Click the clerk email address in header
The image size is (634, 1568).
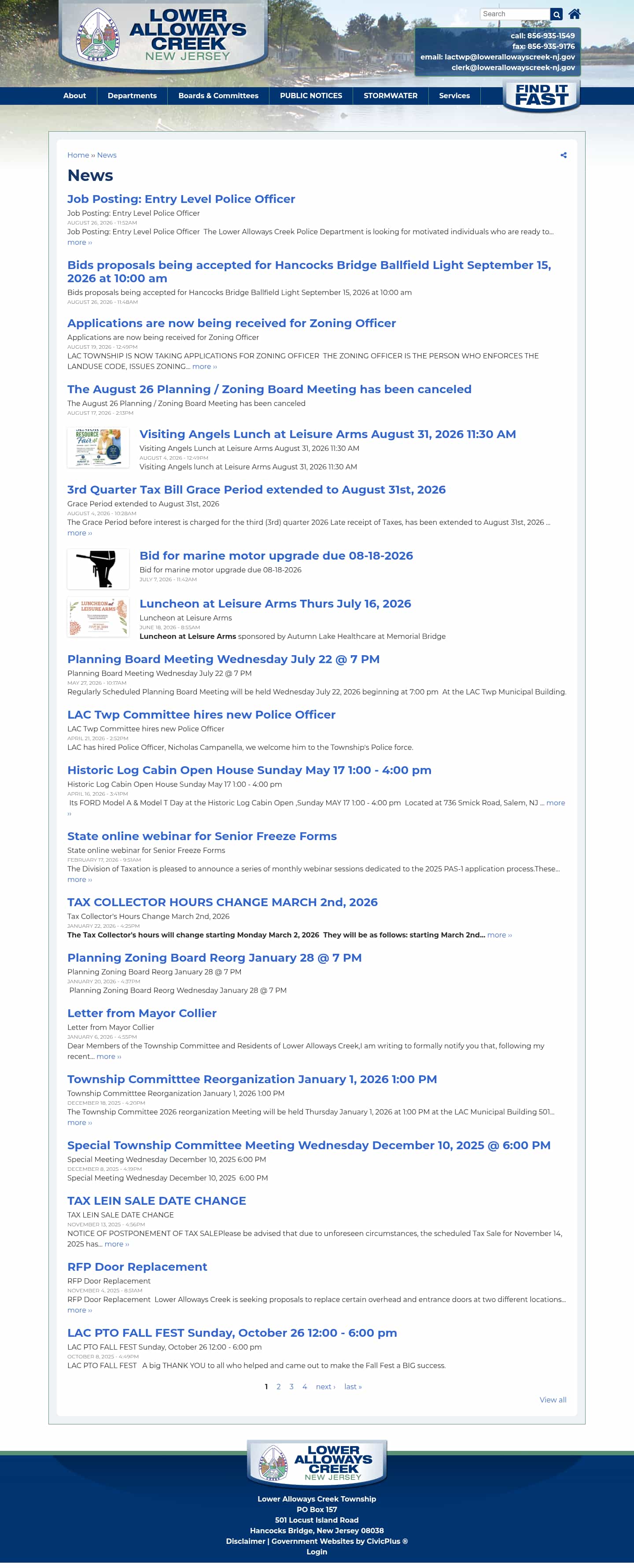(513, 67)
